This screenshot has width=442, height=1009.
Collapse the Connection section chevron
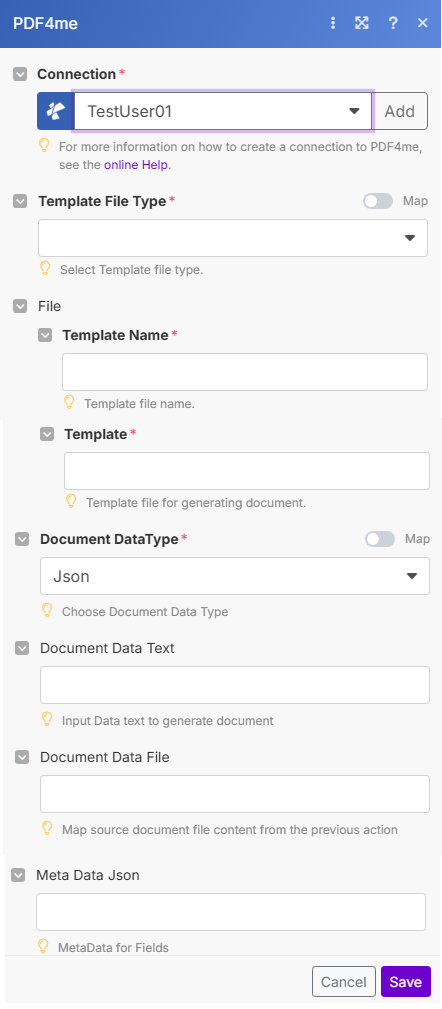(21, 74)
